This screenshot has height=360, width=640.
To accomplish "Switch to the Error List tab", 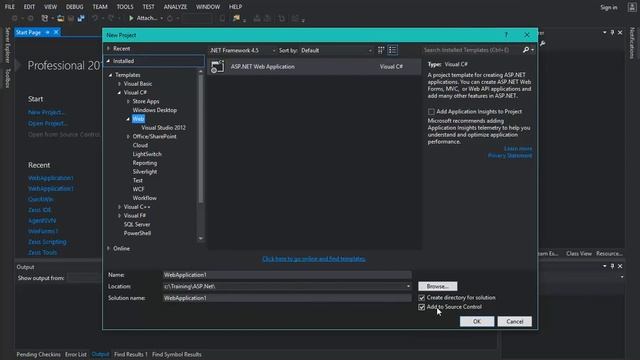I will pyautogui.click(x=76, y=354).
